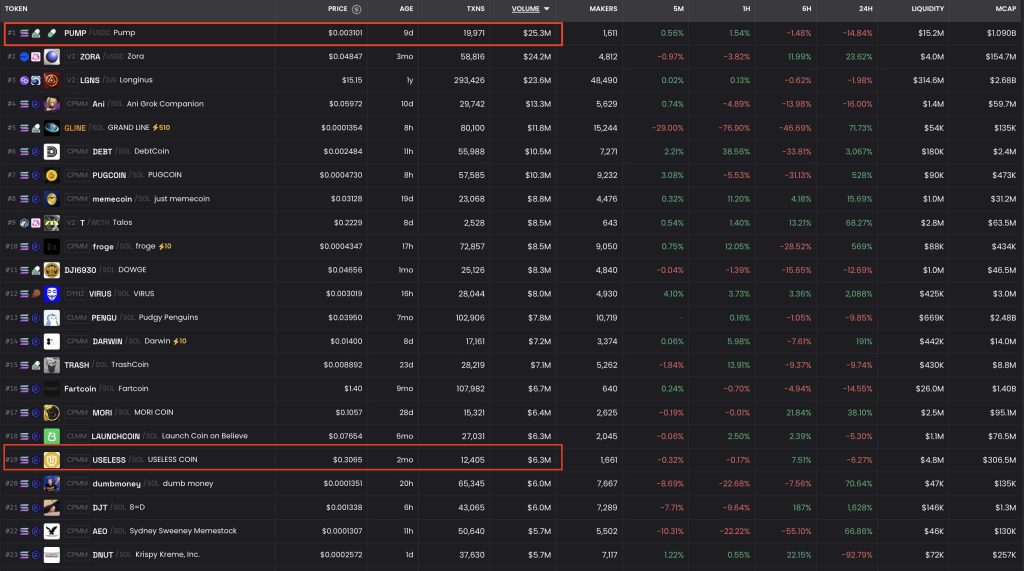
Task: Click the lightning boost 10 badge on DARWIN
Action: [x=180, y=341]
